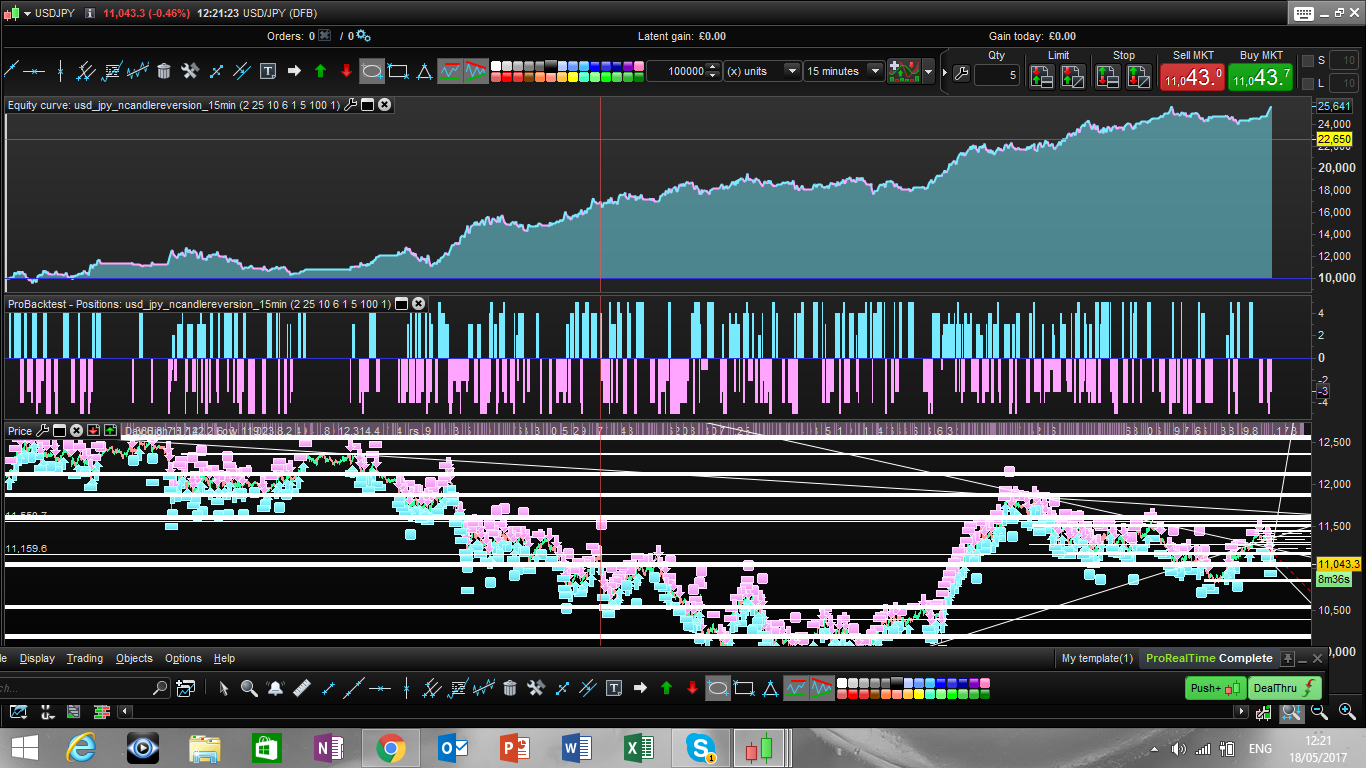Click the orders gear settings icon
Image resolution: width=1366 pixels, height=768 pixels.
tap(363, 36)
